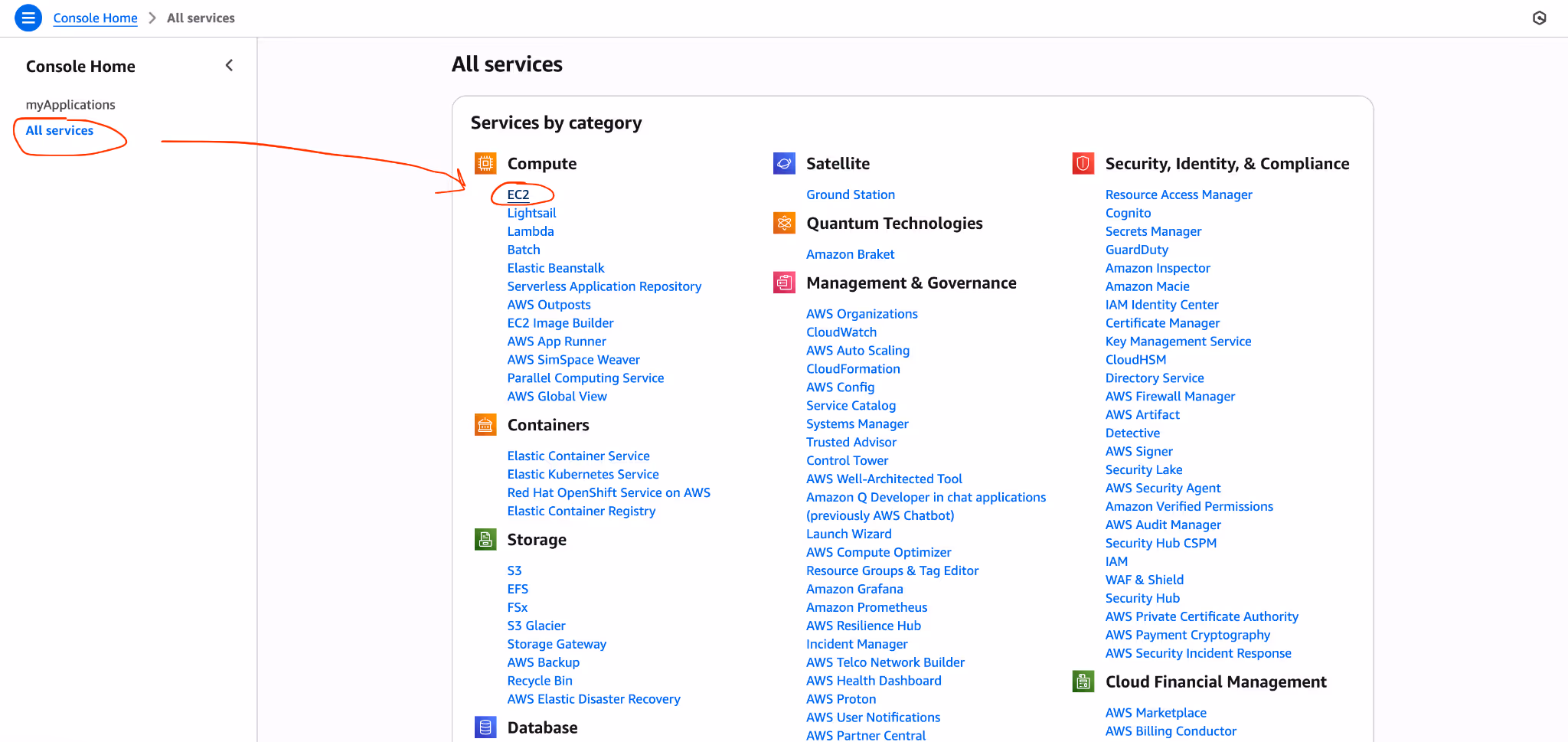This screenshot has width=1568, height=742.
Task: Click the Satellite category icon
Action: coord(784,163)
